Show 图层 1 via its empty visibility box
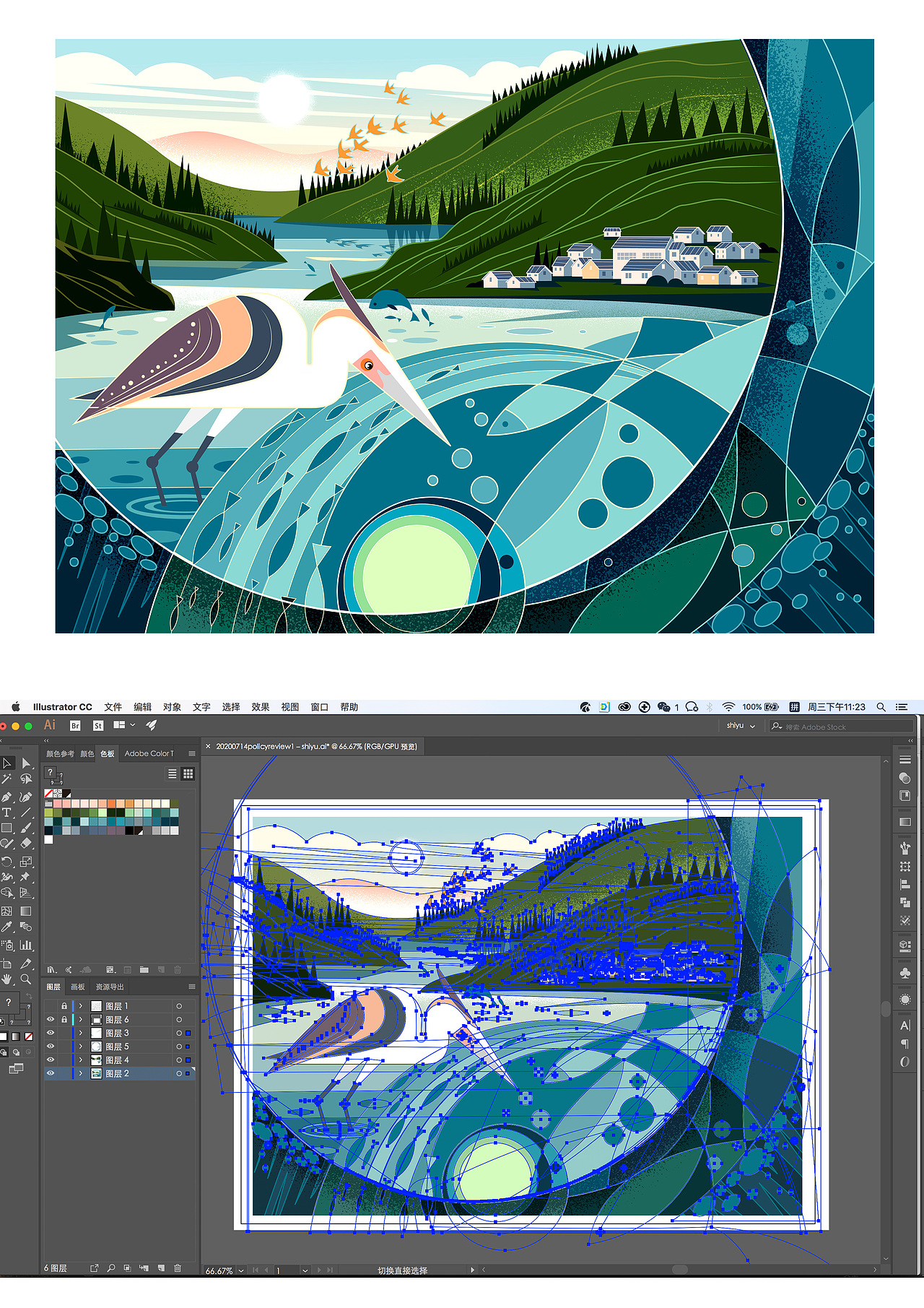Screen dimensions: 924x1308 51,1006
